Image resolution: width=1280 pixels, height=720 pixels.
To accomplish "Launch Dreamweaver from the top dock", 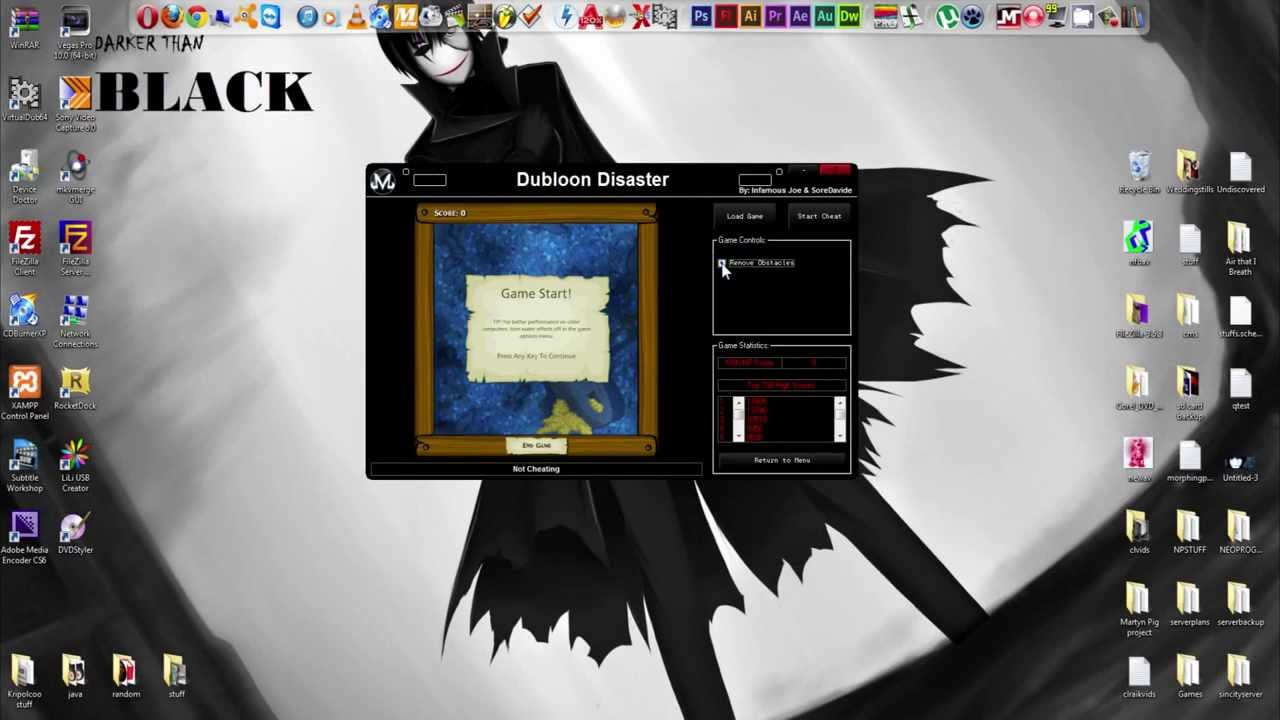I will (850, 17).
